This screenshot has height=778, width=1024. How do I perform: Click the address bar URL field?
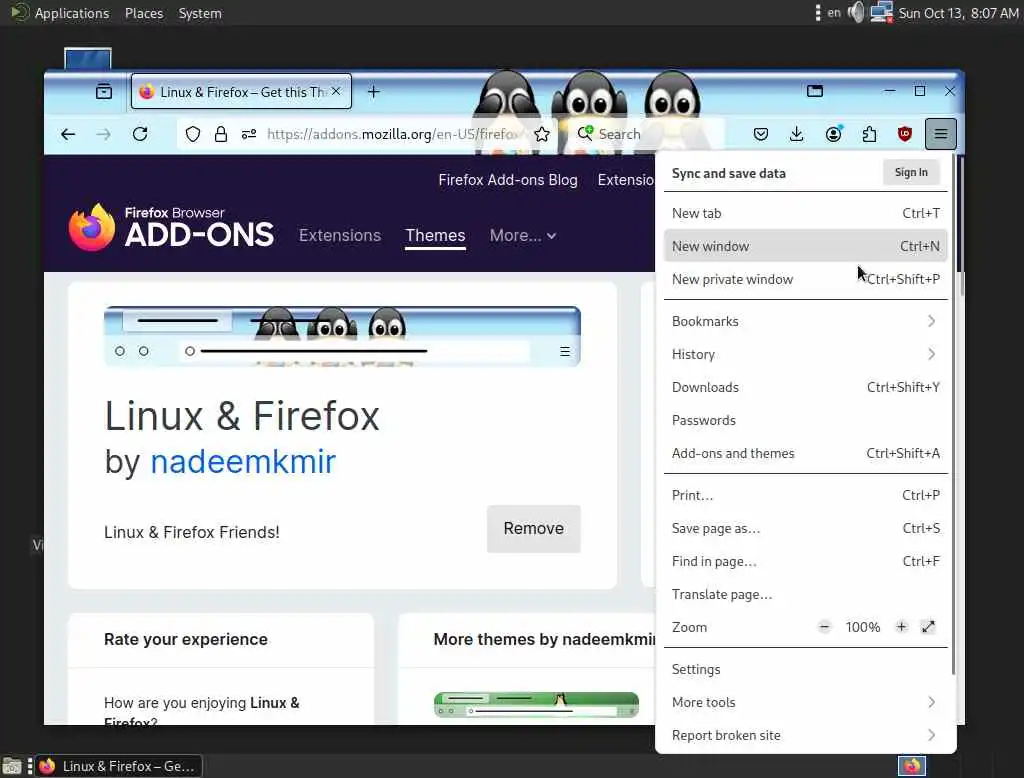pyautogui.click(x=392, y=135)
